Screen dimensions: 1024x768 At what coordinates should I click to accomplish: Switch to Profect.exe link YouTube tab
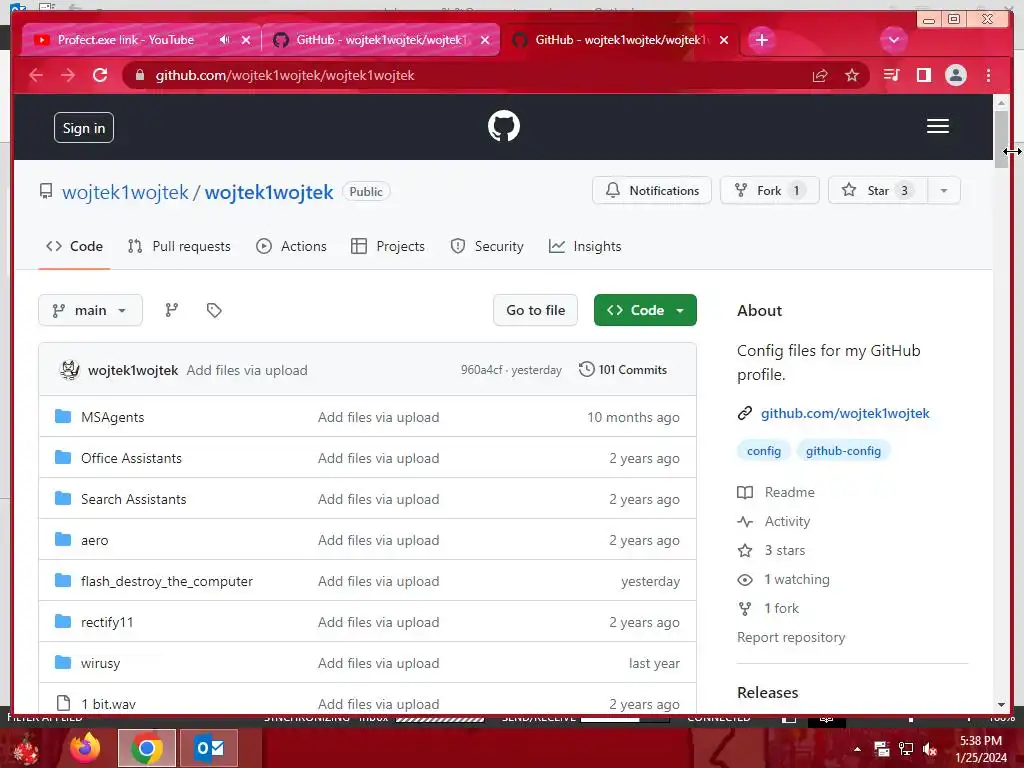pos(125,40)
